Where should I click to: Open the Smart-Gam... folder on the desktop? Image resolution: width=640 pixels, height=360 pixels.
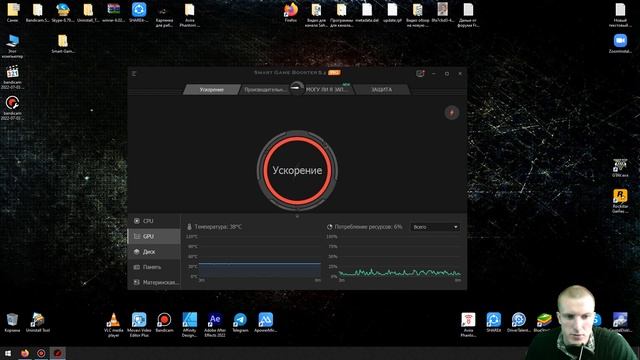[62, 44]
